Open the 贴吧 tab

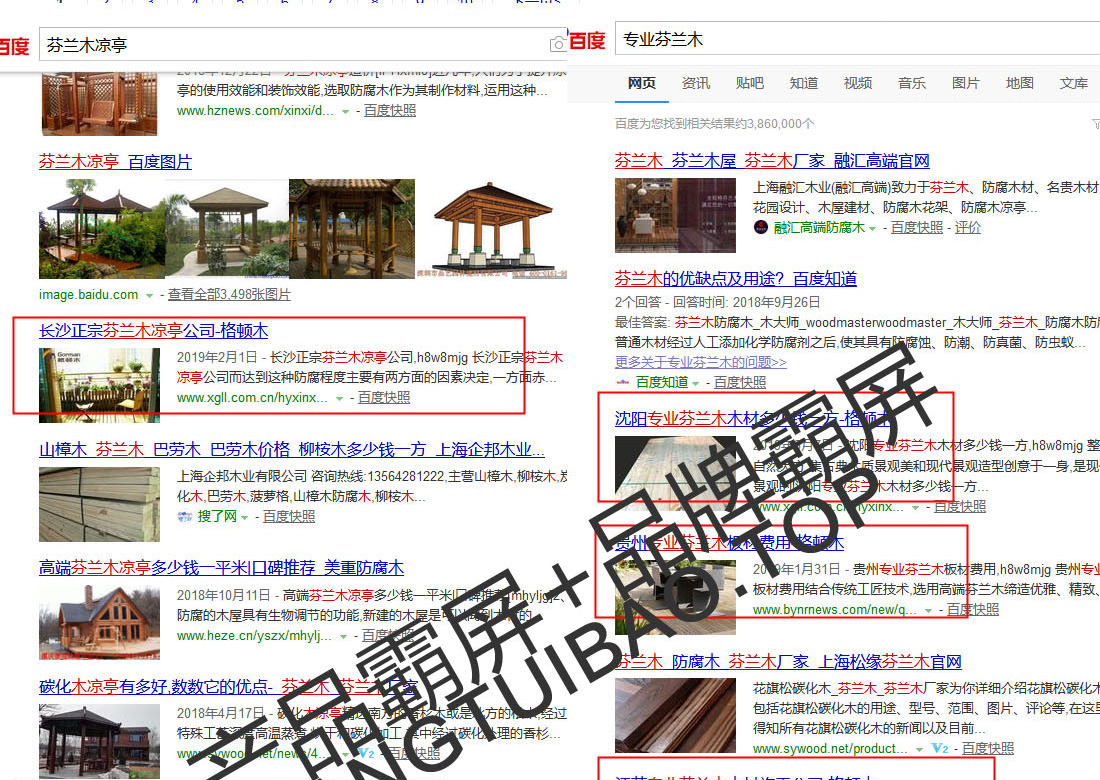point(749,83)
